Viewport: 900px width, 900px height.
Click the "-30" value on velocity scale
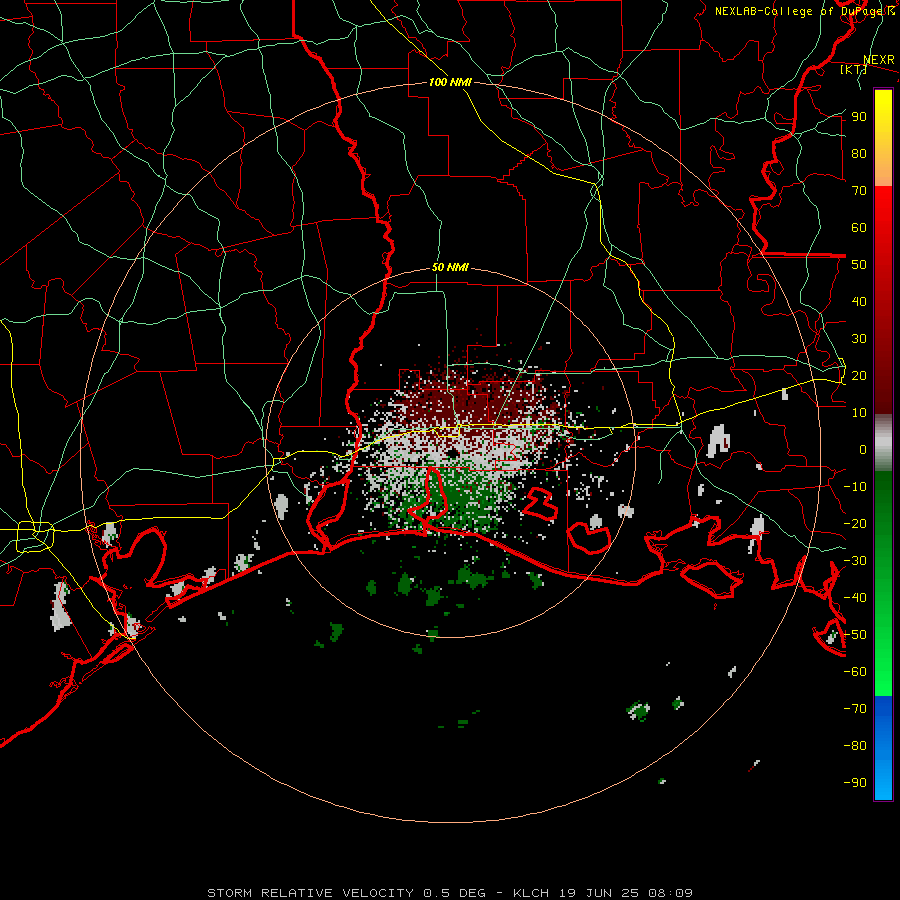(x=855, y=561)
